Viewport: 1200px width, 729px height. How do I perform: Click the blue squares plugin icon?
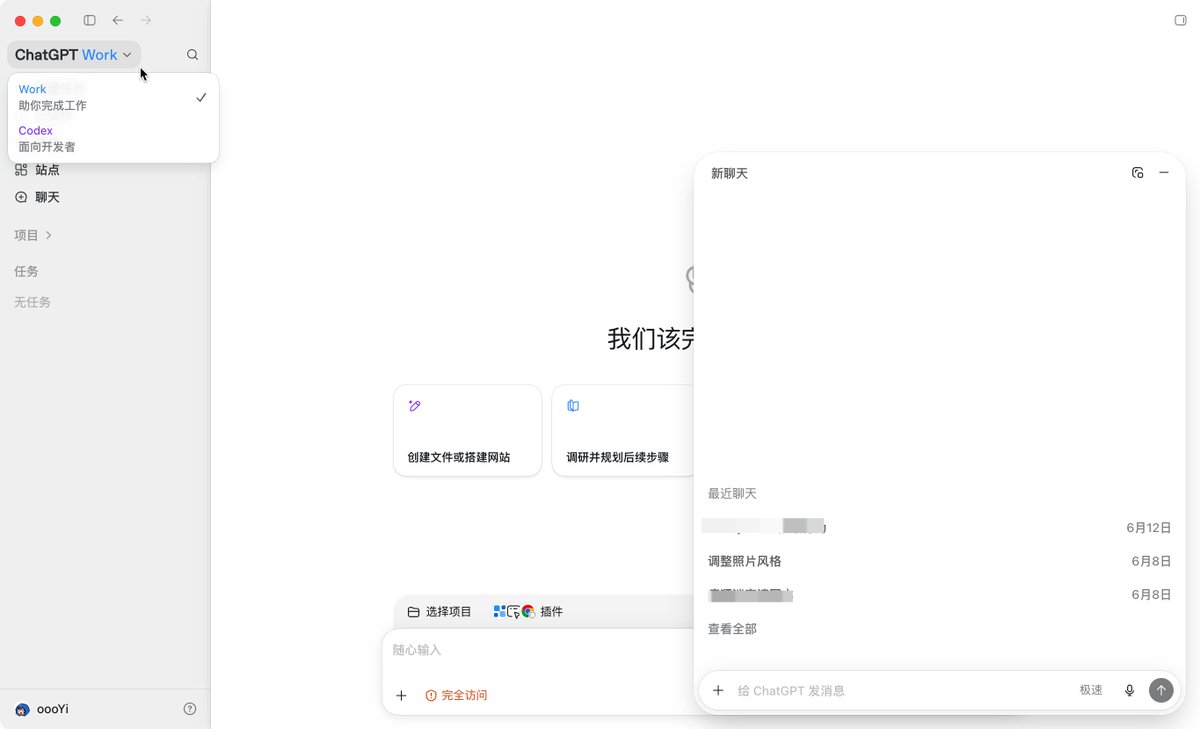[x=500, y=611]
